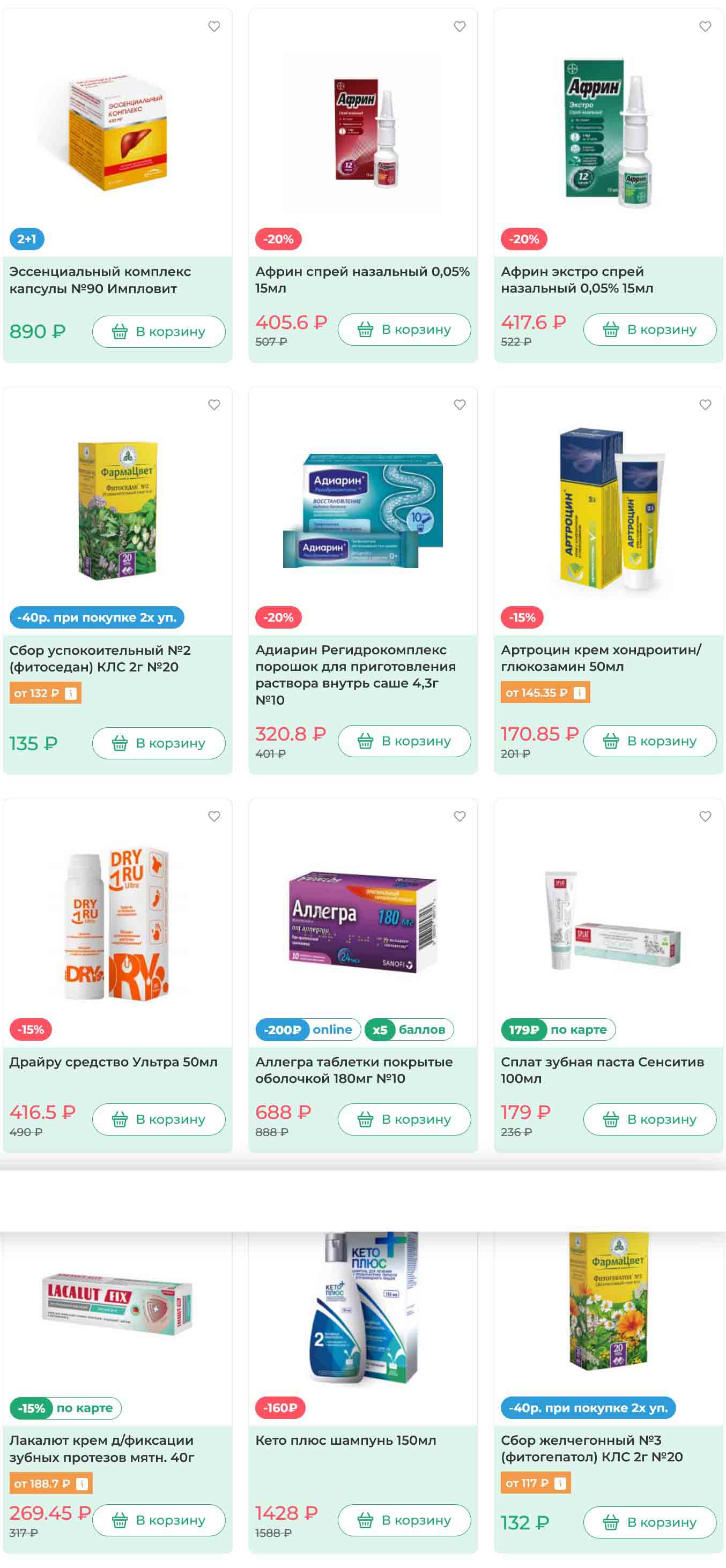Image resolution: width=726 pixels, height=1568 pixels.
Task: Open Лакалют крем д/фиксации product title
Action: 102,1448
